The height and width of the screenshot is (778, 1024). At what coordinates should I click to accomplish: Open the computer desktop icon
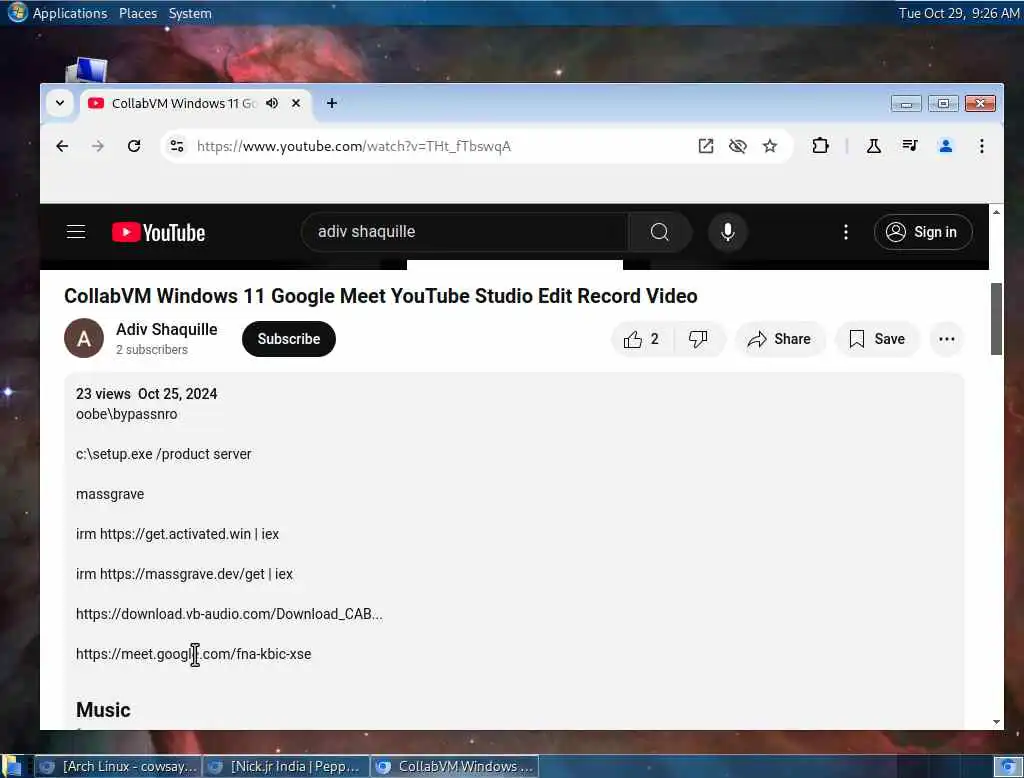click(86, 69)
